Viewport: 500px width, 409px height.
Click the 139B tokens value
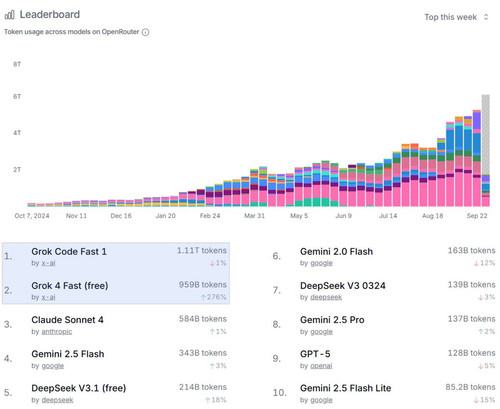471,285
